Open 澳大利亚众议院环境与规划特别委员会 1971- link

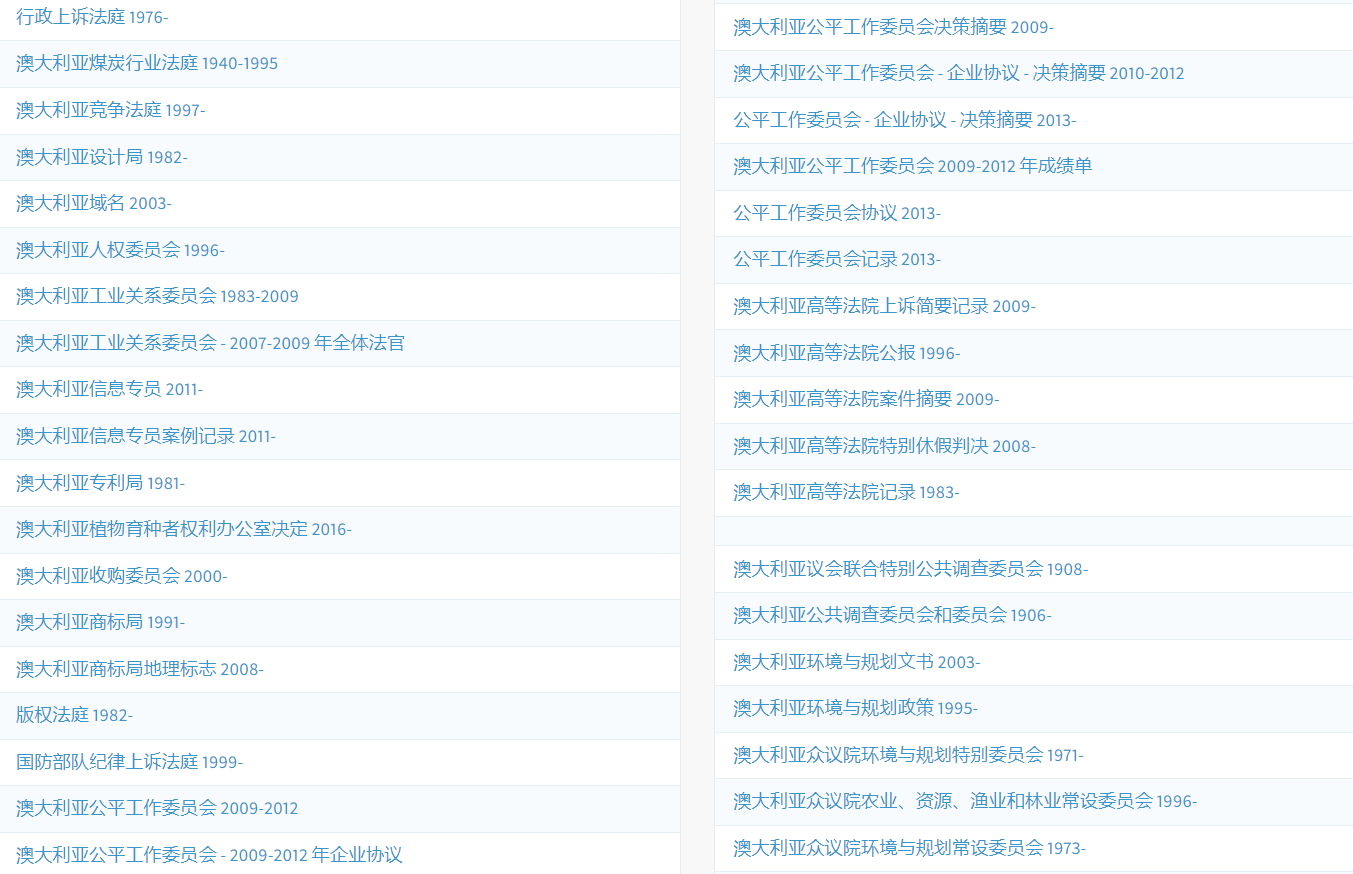(x=908, y=755)
